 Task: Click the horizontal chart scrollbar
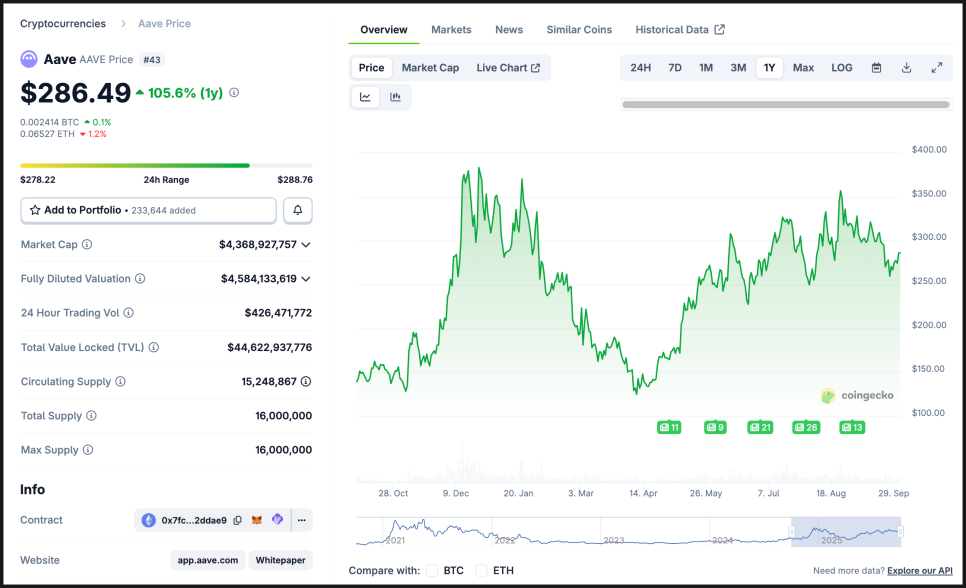[x=785, y=104]
